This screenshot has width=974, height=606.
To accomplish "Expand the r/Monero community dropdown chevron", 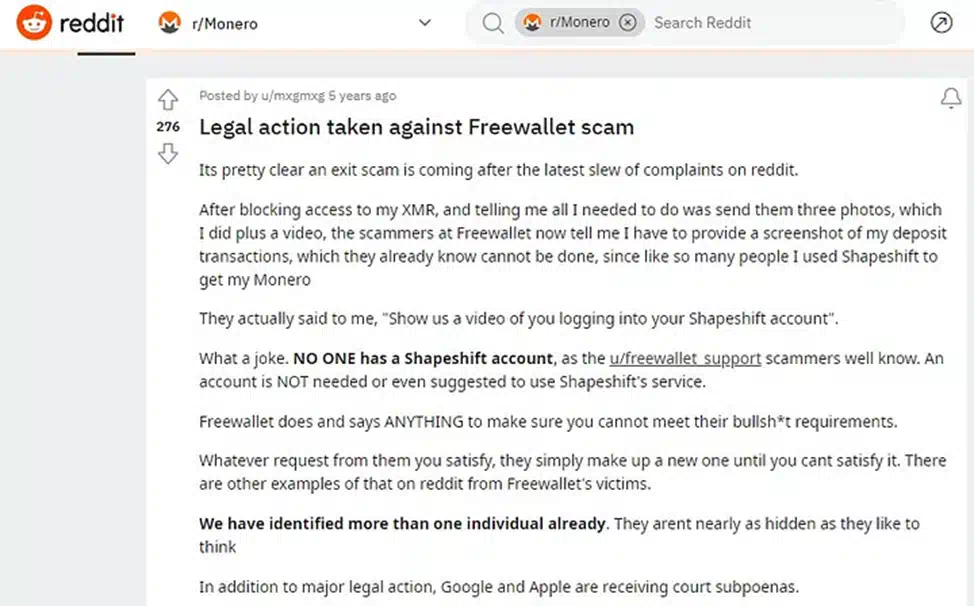I will click(425, 23).
